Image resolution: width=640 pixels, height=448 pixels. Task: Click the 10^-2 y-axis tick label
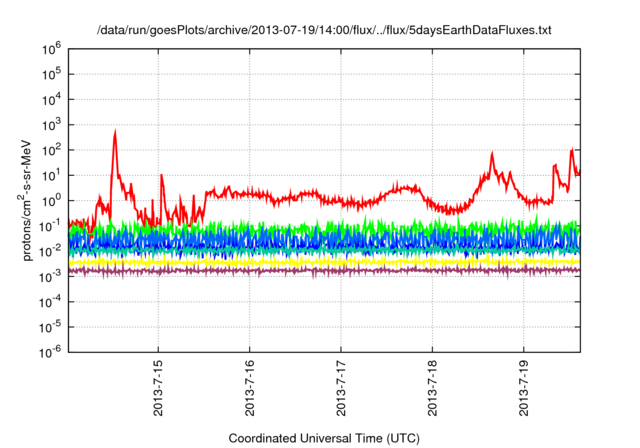pos(50,252)
